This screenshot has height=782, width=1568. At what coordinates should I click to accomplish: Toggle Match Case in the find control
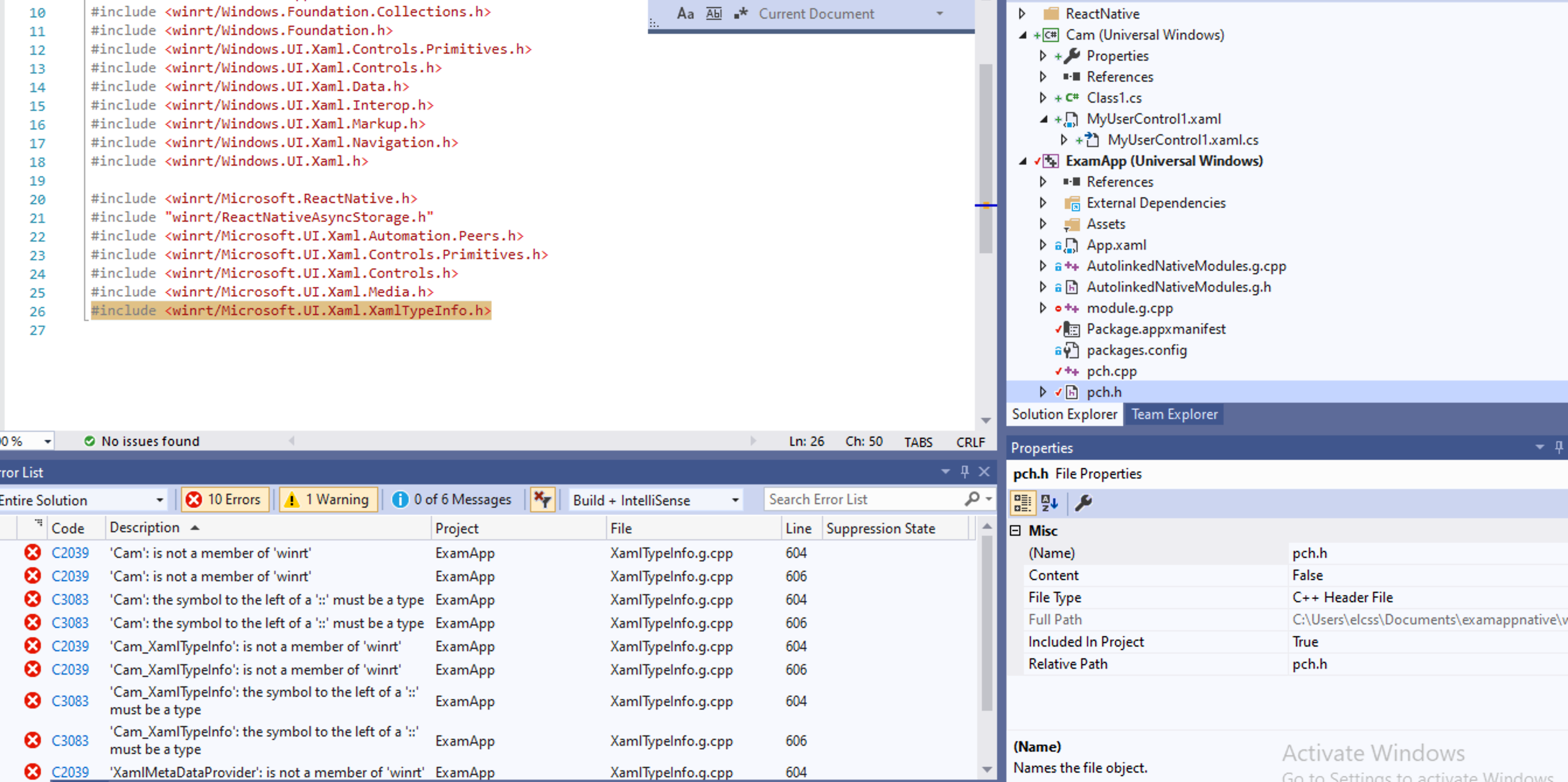685,13
